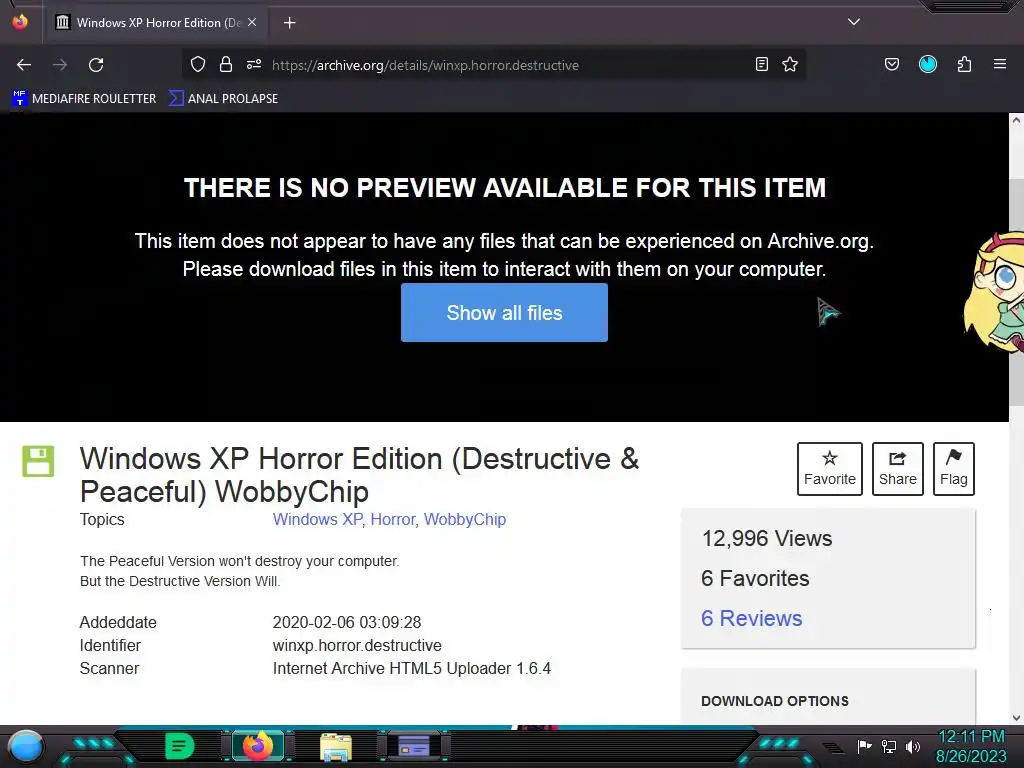Open tracking protection shield icon
Viewport: 1024px width, 768px height.
coord(198,64)
